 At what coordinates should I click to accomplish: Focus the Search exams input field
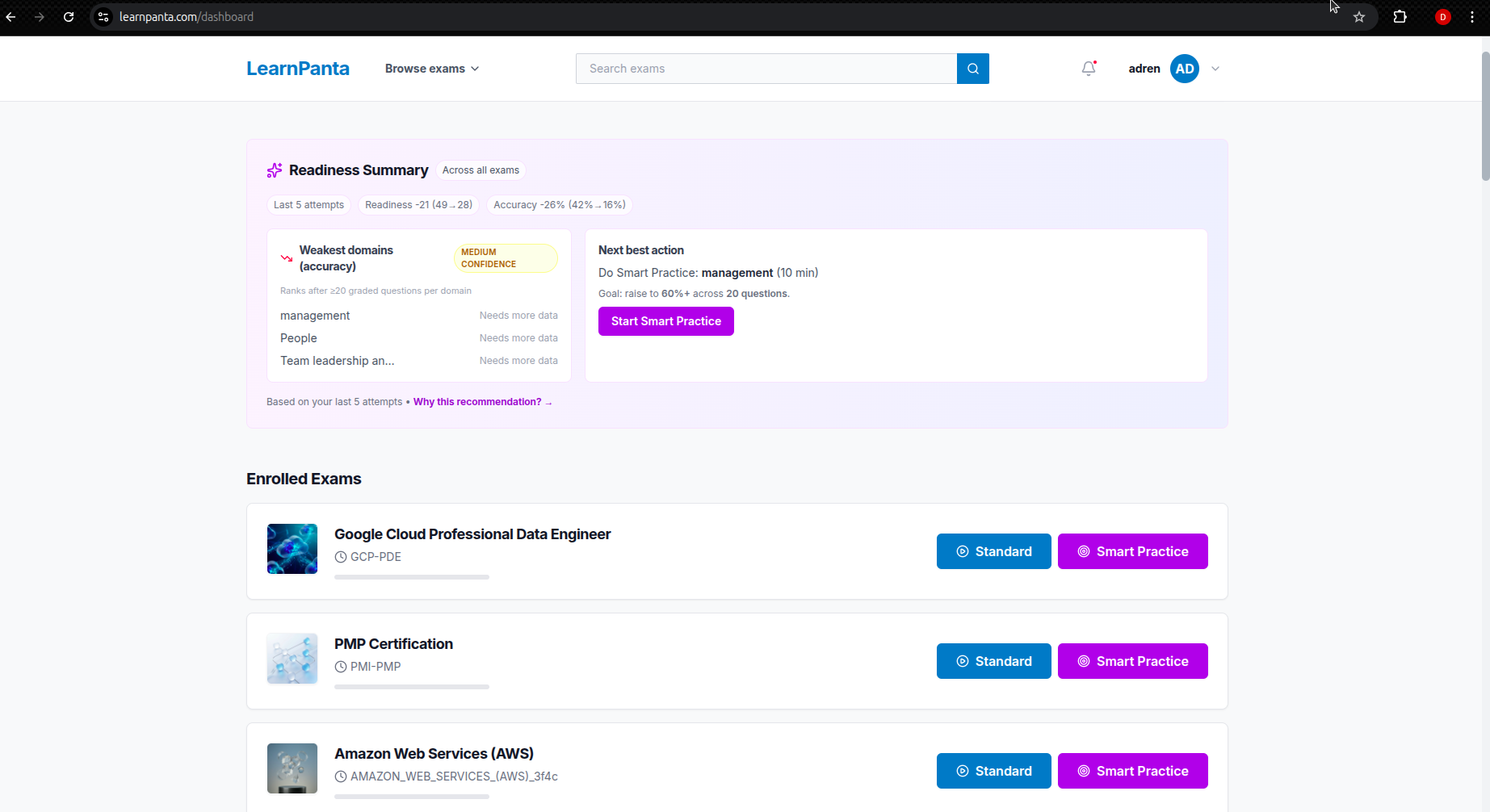coord(766,69)
